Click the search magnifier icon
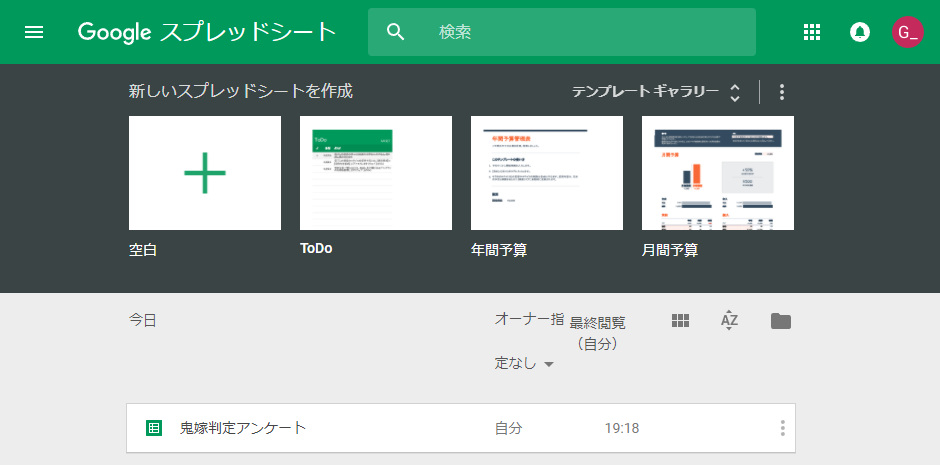This screenshot has width=940, height=465. click(396, 32)
